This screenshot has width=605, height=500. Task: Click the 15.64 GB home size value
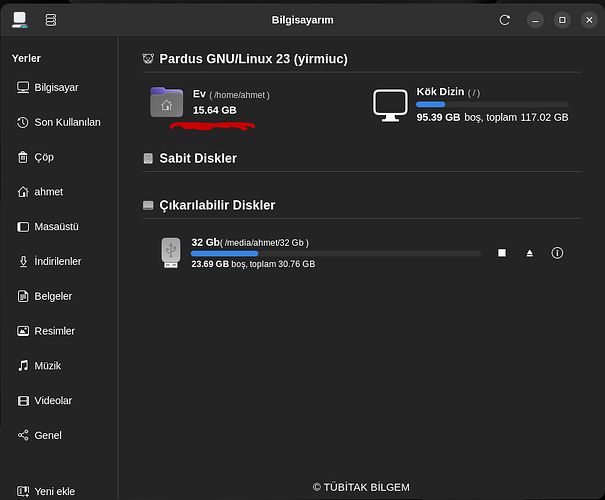point(215,110)
